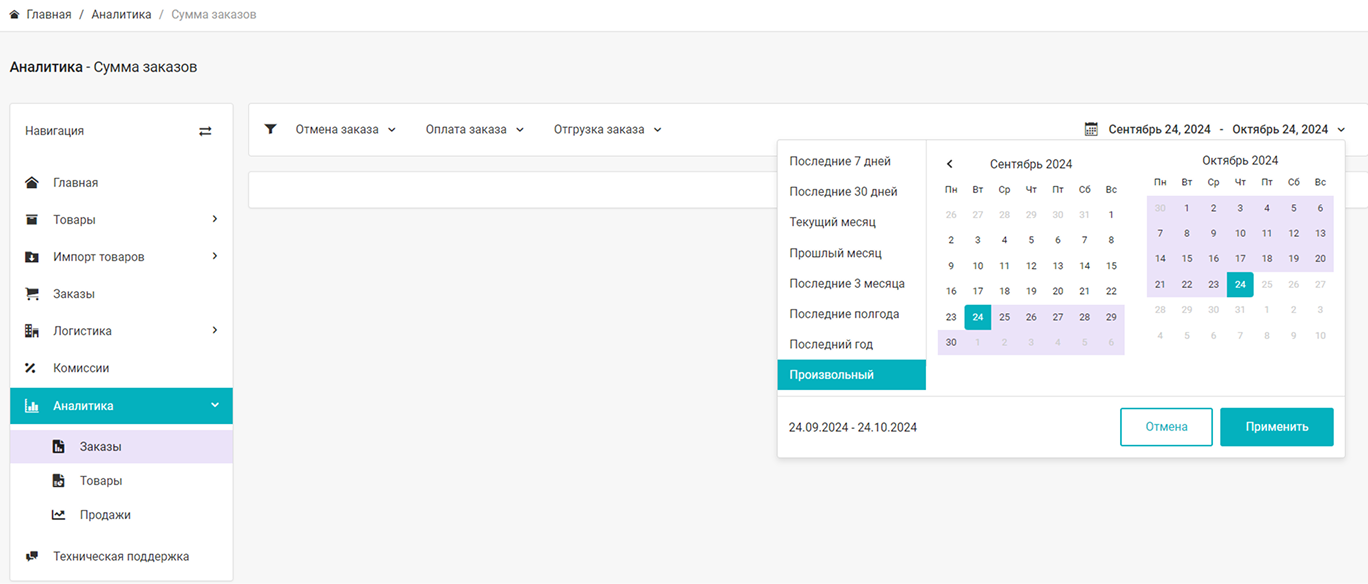Click the Товары submenu report icon

point(59,481)
